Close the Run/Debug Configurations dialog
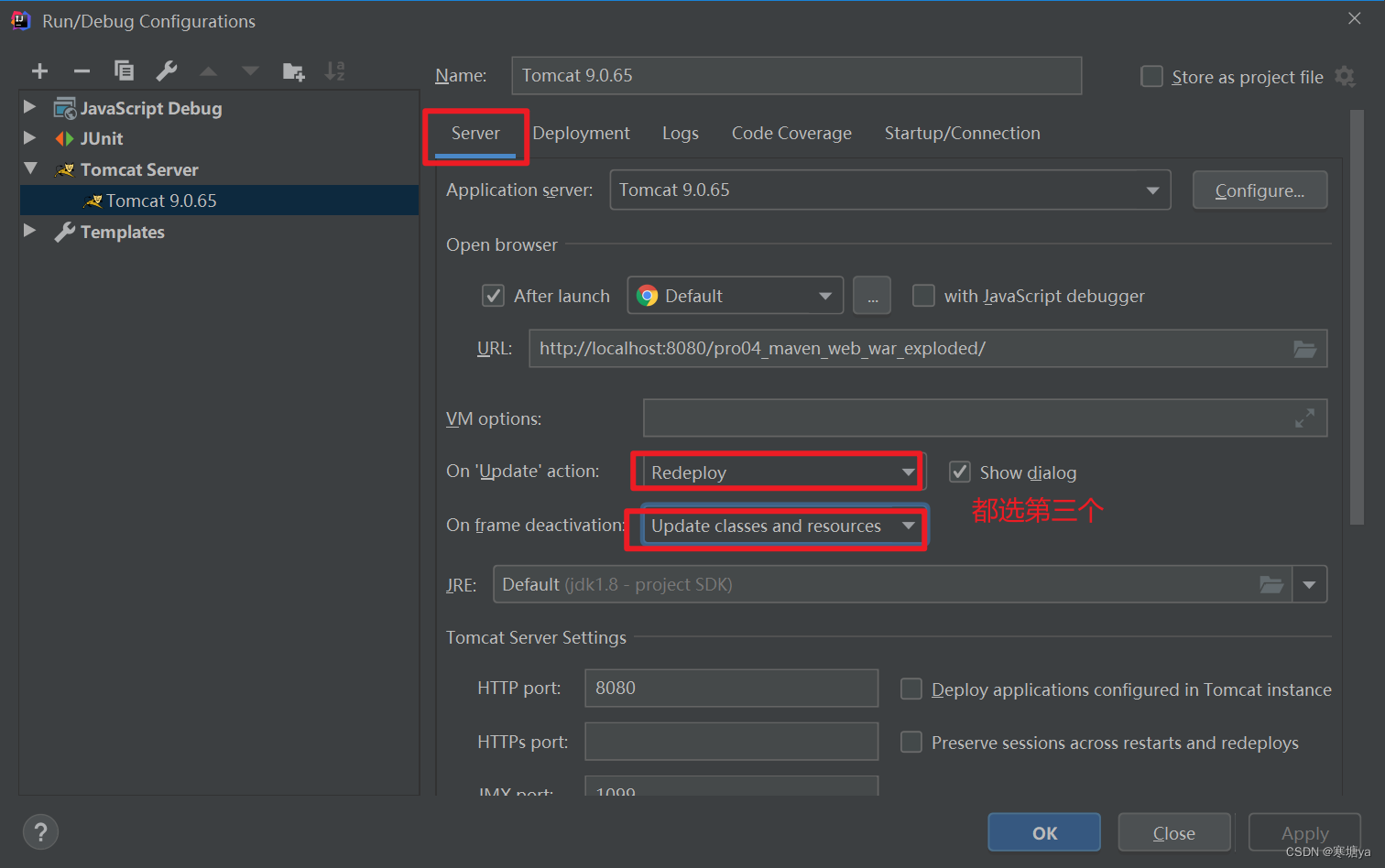This screenshot has width=1385, height=868. 1355,18
